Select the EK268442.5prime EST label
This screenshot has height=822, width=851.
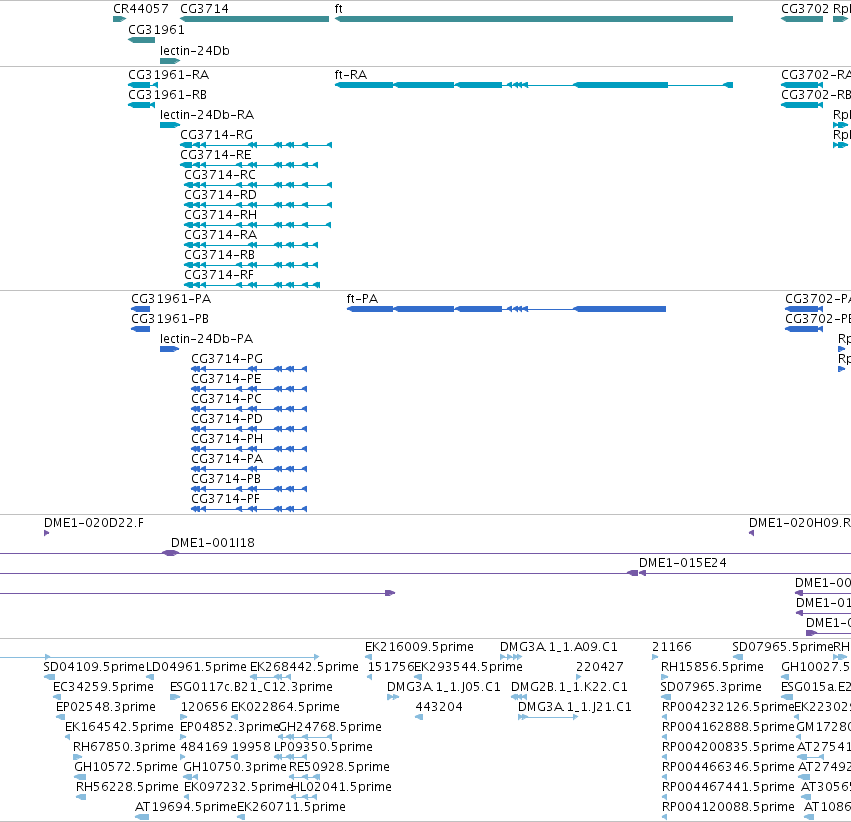click(304, 667)
